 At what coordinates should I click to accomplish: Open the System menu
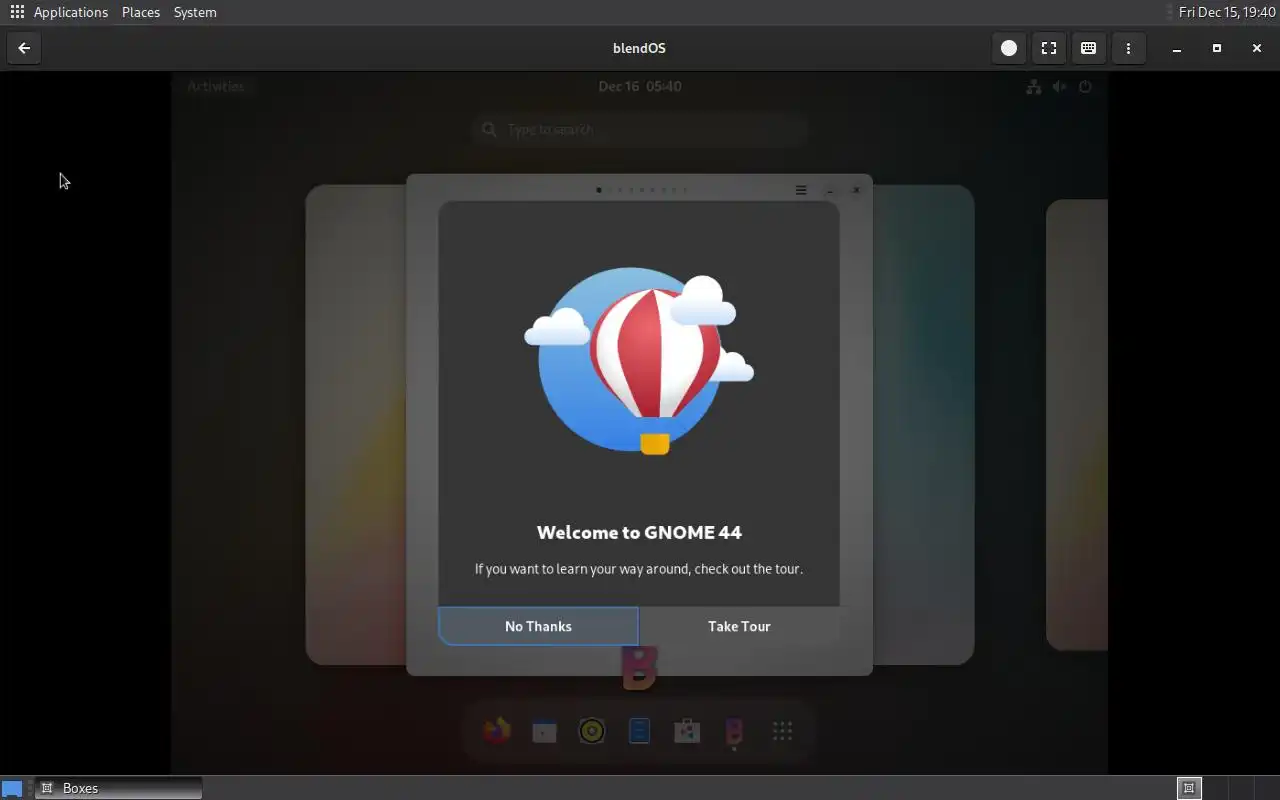point(195,12)
